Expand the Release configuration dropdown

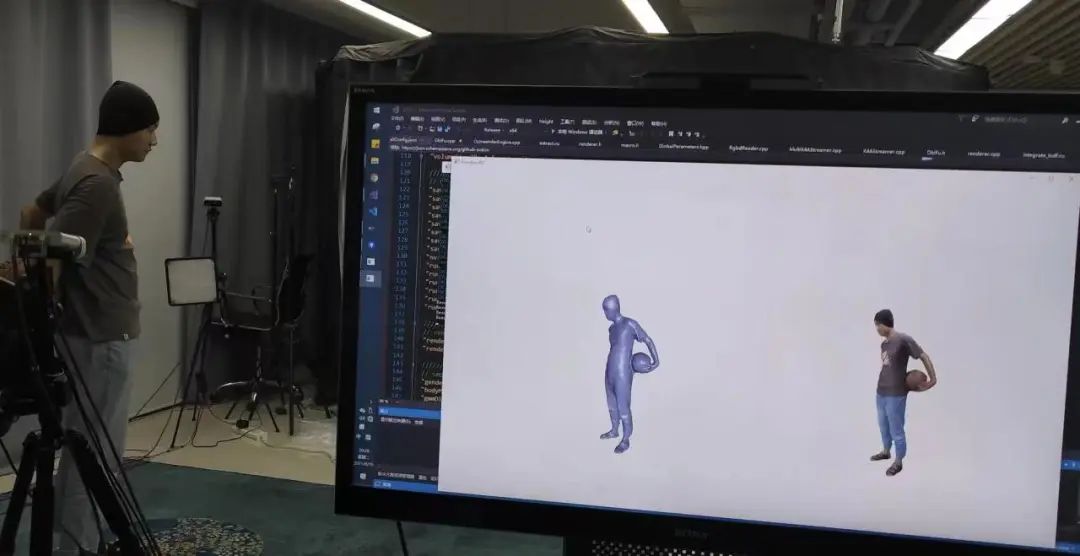click(x=493, y=130)
